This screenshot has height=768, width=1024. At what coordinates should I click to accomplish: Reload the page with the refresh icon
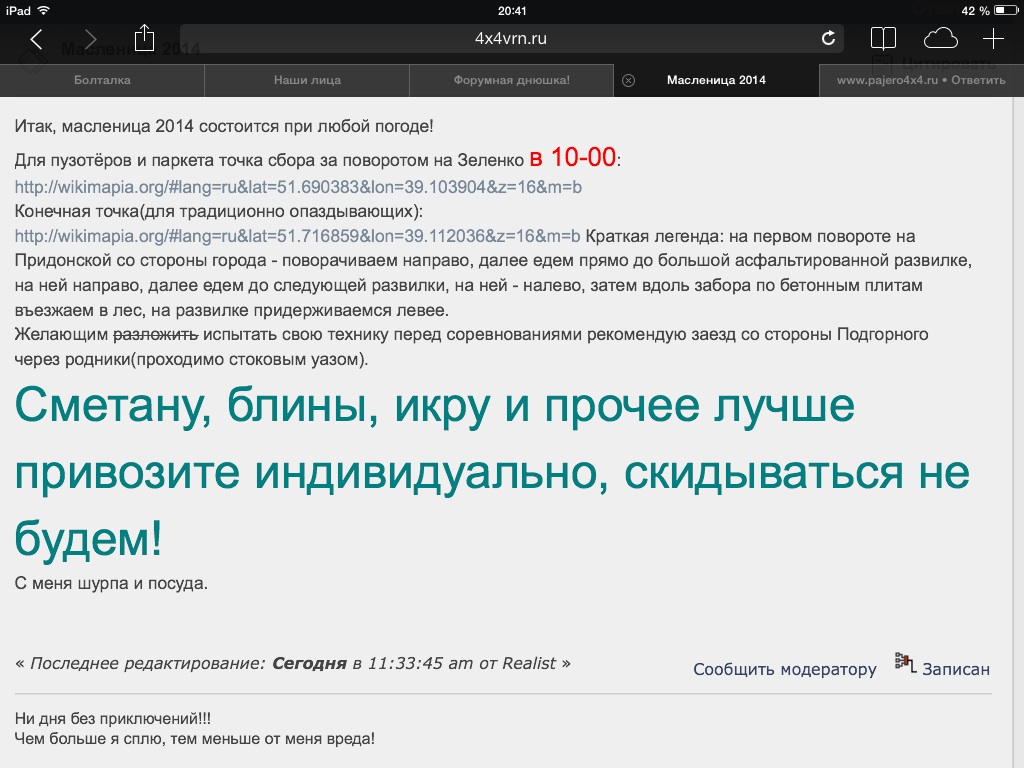(828, 39)
